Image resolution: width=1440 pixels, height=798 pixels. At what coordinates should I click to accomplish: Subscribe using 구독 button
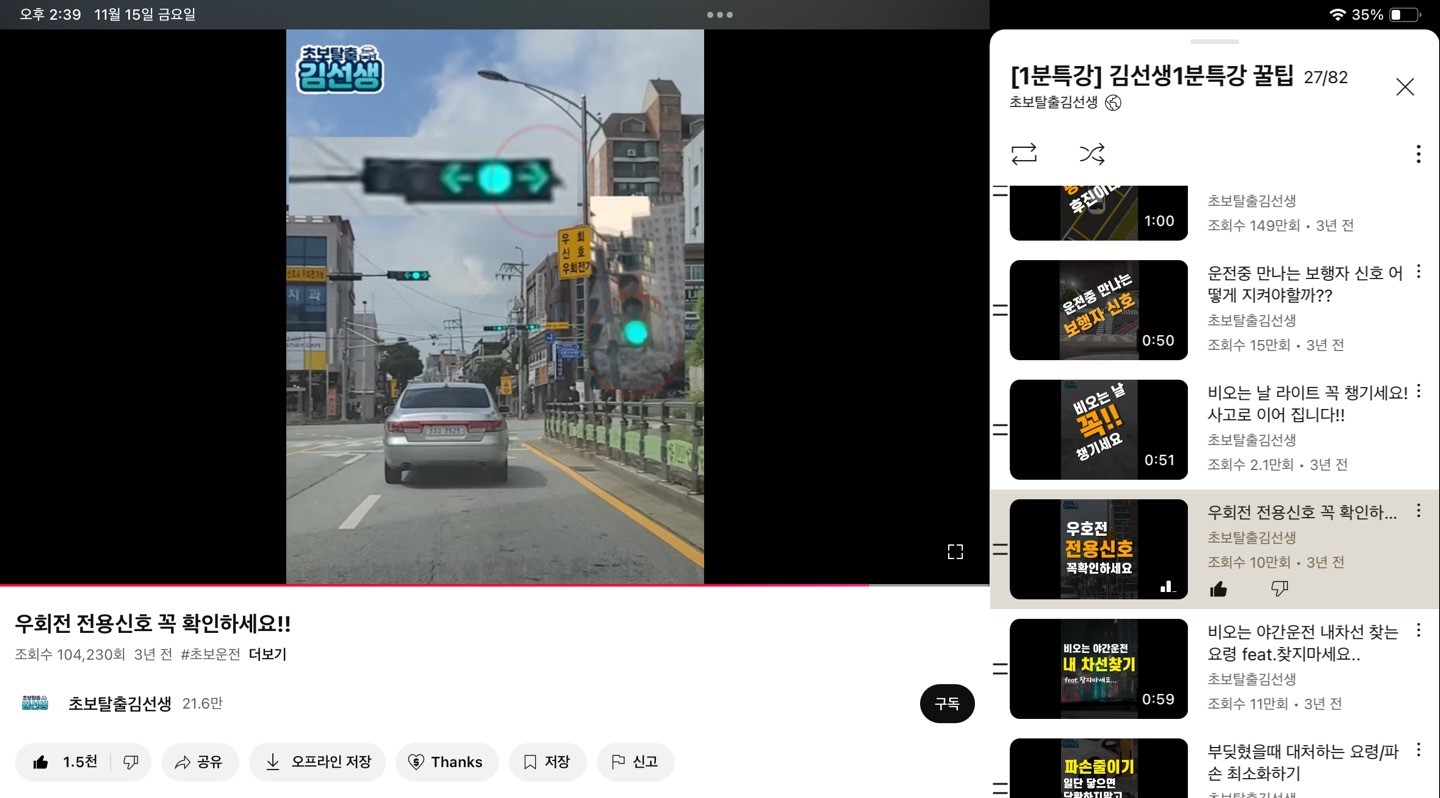click(947, 704)
